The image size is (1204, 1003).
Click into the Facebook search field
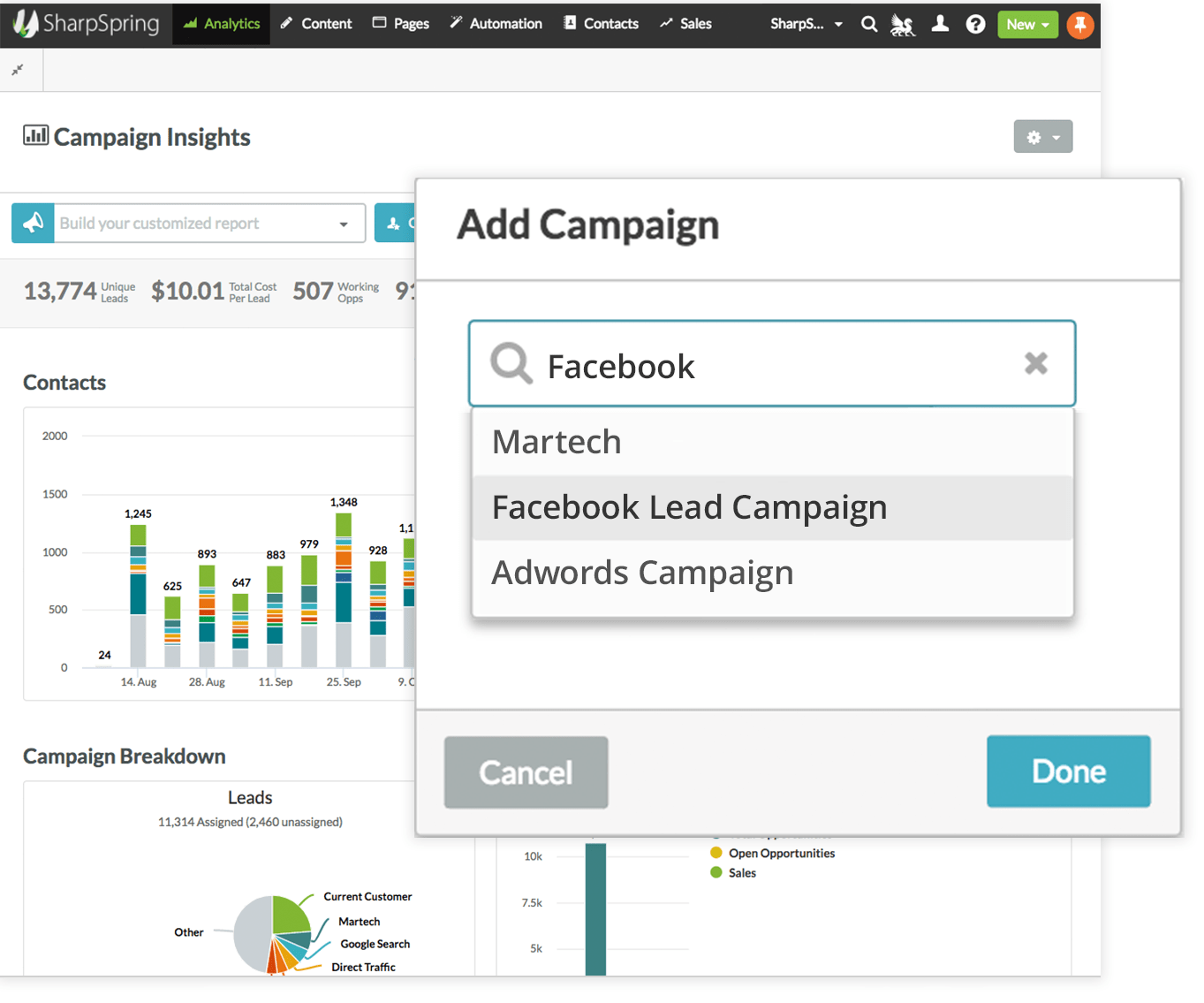pyautogui.click(x=771, y=364)
